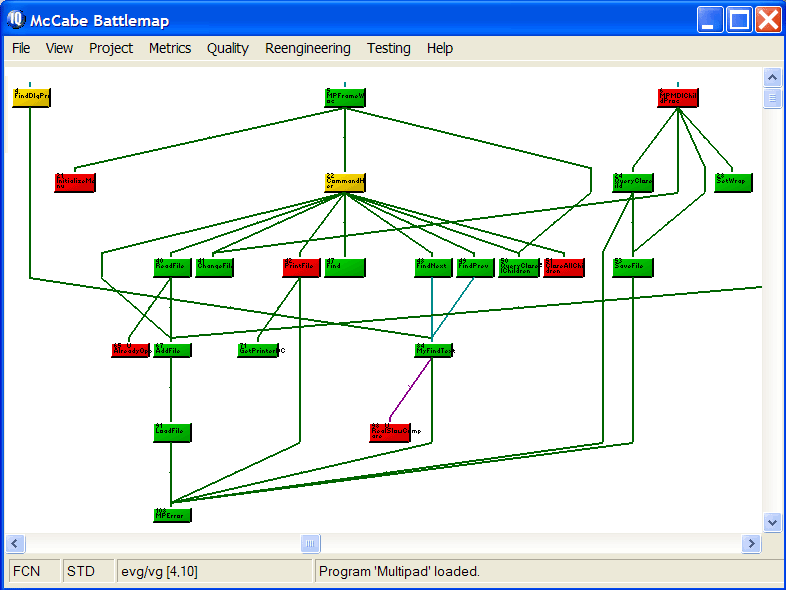
Task: Click the vertical scrollbar up arrow
Action: pyautogui.click(x=772, y=77)
